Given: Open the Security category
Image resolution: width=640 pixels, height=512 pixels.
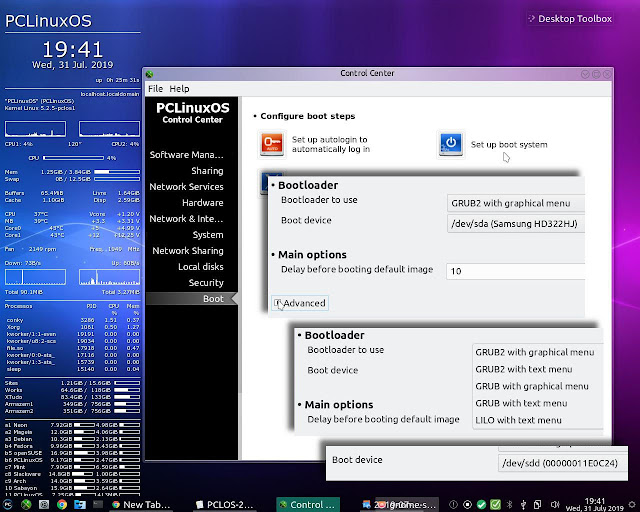Looking at the screenshot, I should point(206,283).
